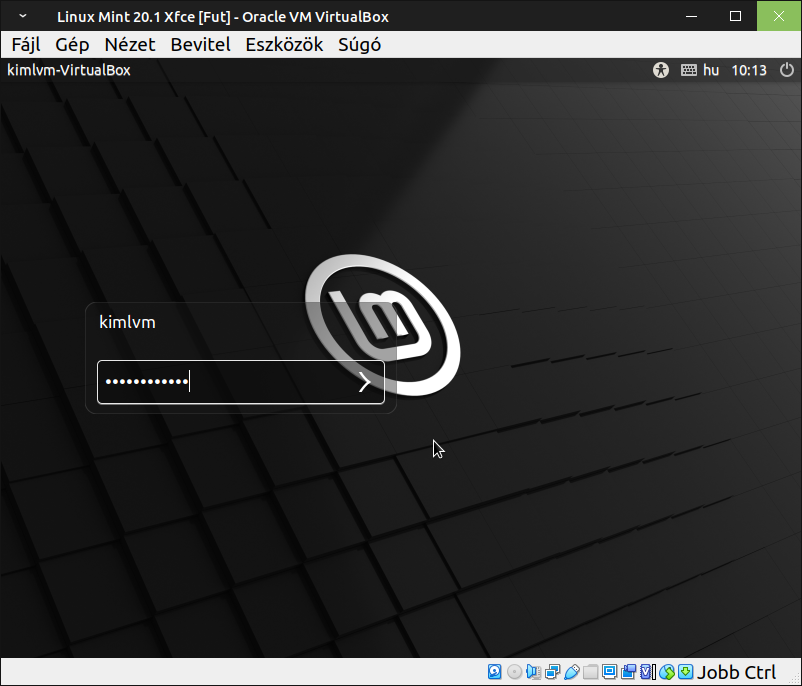Open the Súgó menu
Screen dimensions: 802x686
pyautogui.click(x=359, y=45)
